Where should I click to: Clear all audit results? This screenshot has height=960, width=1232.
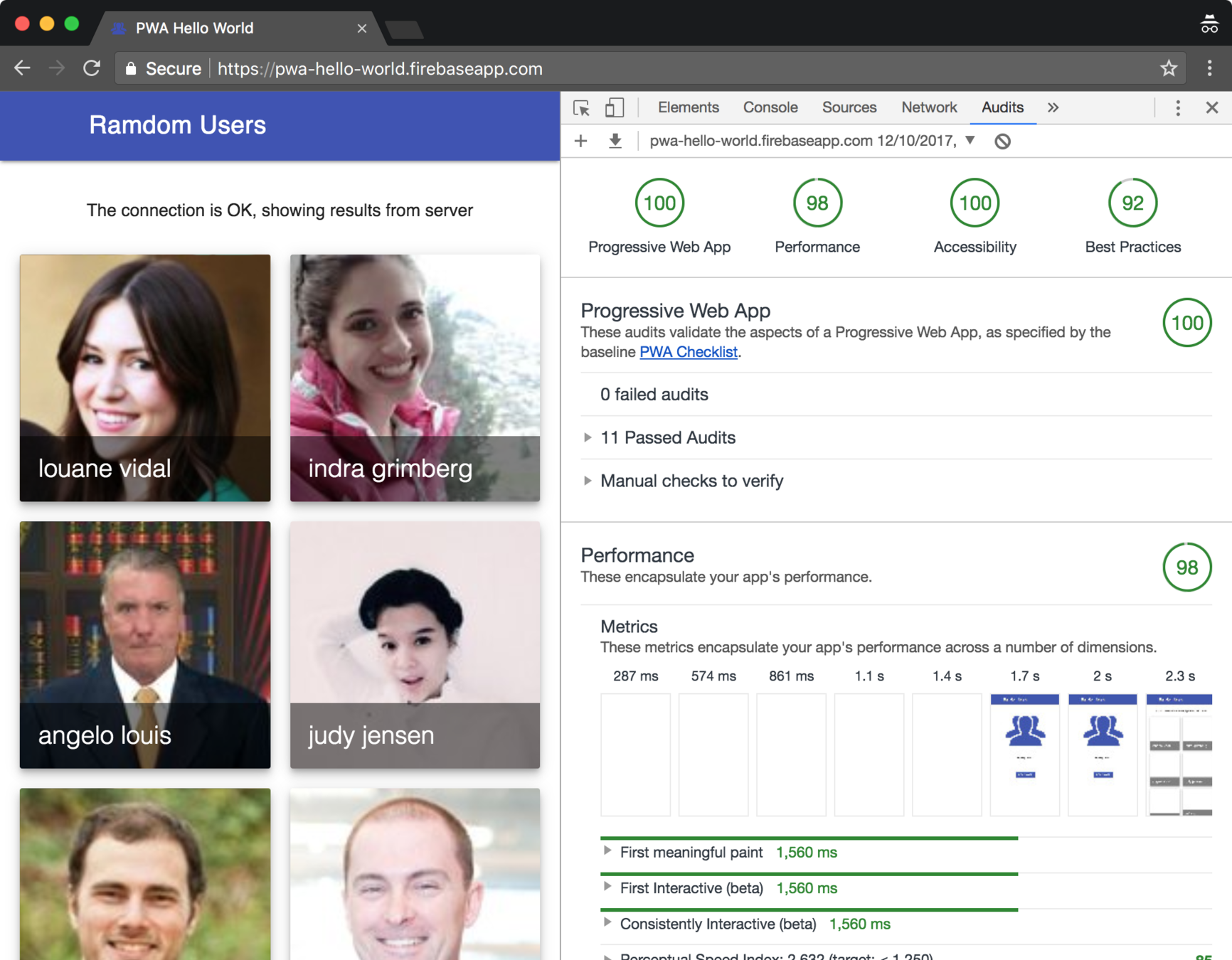click(1003, 141)
